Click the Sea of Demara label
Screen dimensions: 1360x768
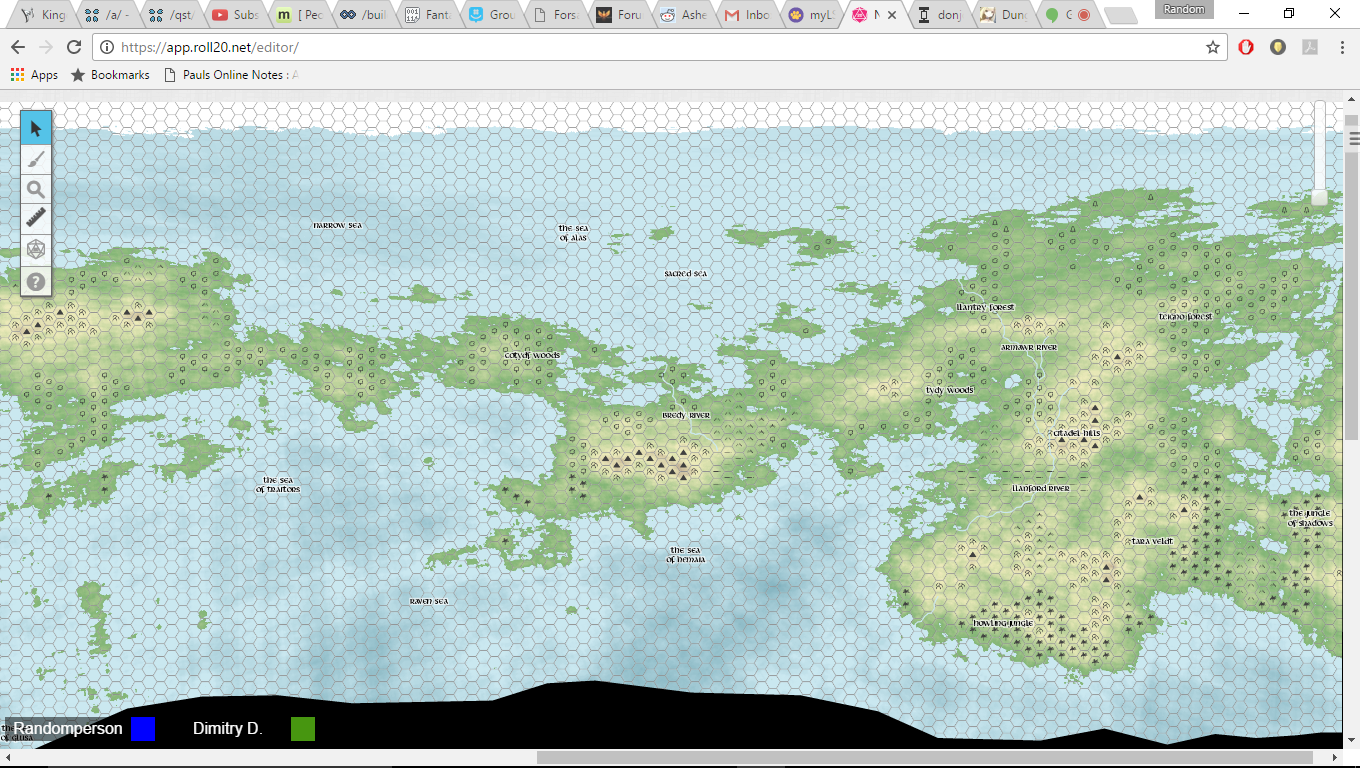686,555
